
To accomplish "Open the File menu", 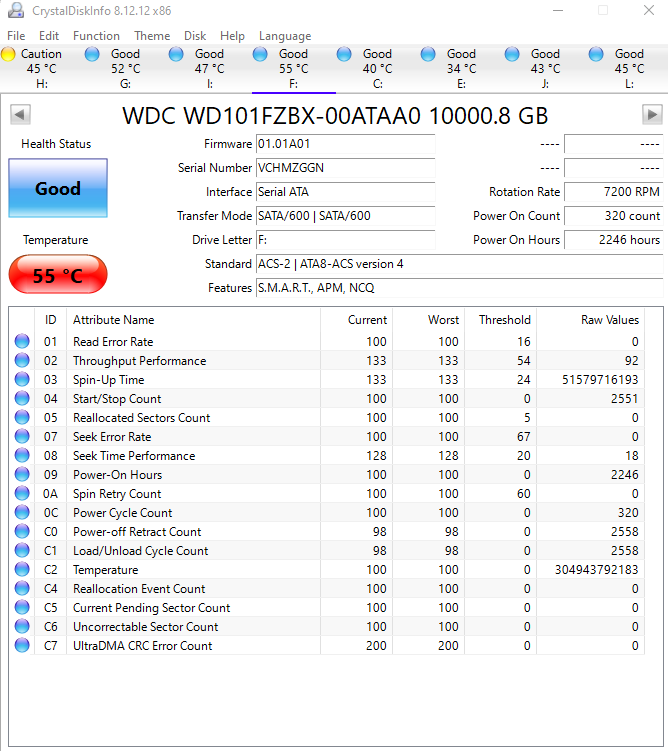I will click(x=16, y=36).
